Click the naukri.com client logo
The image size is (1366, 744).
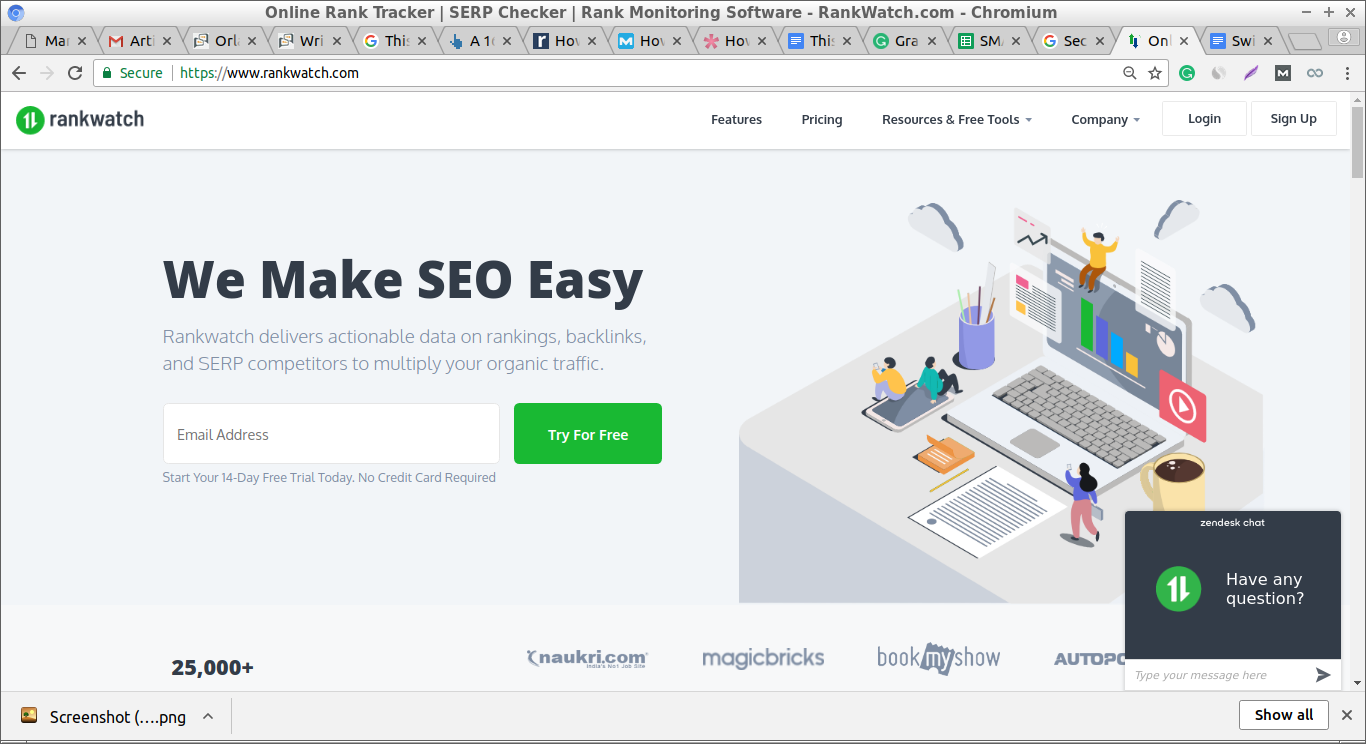pos(587,658)
